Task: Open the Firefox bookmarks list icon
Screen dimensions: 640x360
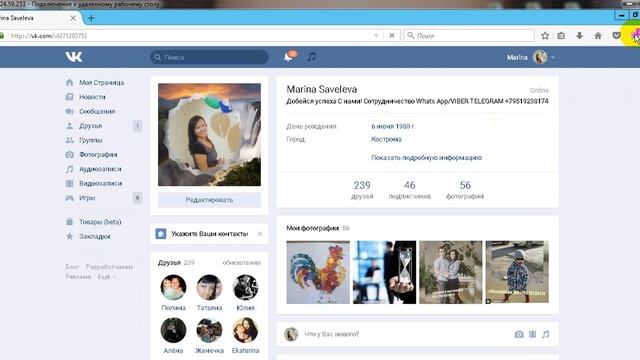Action: pyautogui.click(x=561, y=36)
